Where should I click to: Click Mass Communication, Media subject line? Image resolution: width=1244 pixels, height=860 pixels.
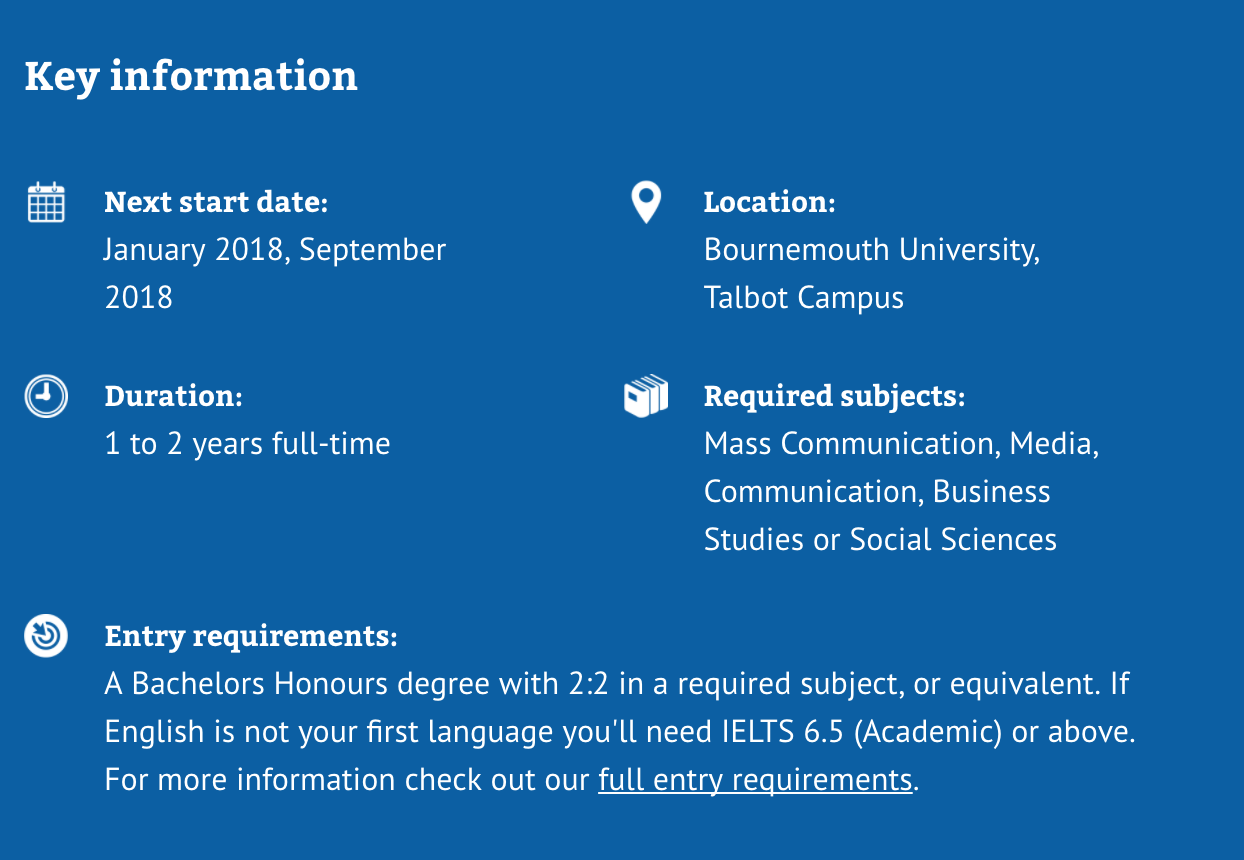click(x=901, y=444)
